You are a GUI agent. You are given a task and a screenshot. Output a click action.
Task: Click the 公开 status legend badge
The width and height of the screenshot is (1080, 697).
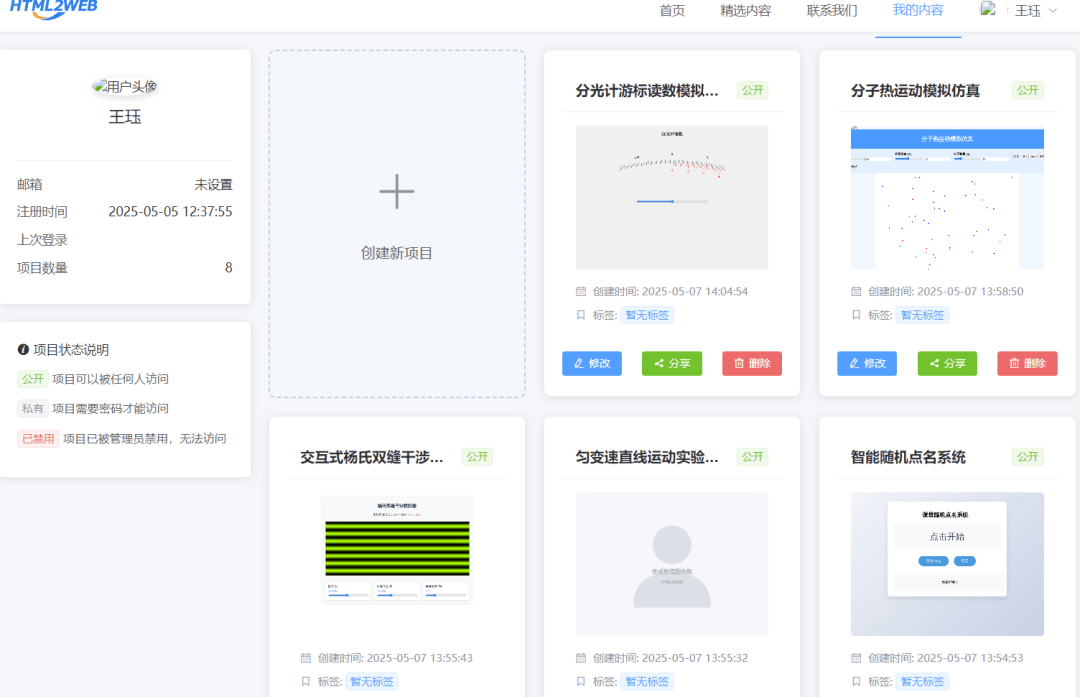[32, 379]
